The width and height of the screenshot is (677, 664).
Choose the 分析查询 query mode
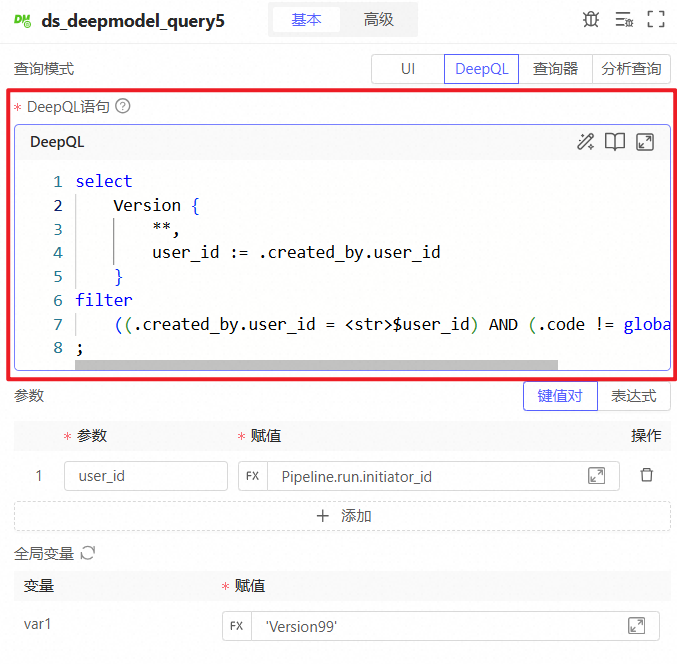tap(631, 69)
